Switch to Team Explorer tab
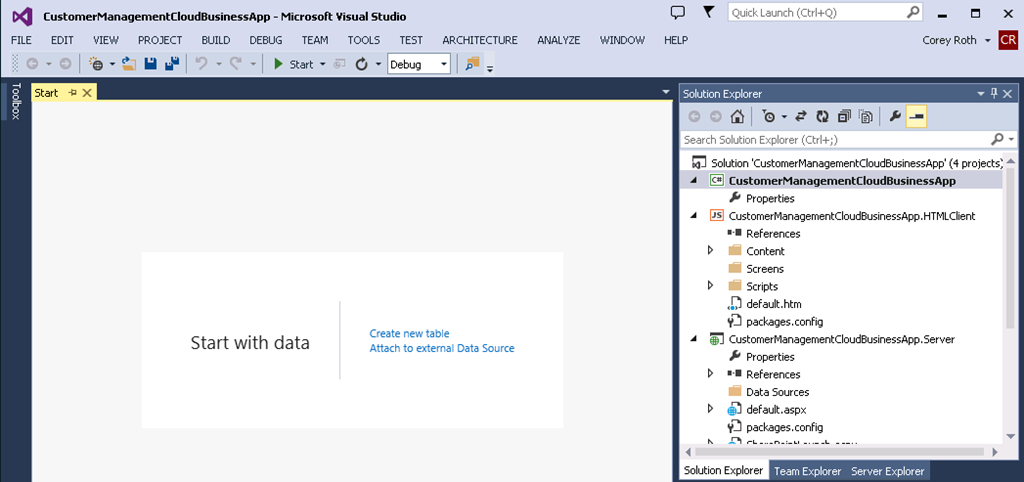Image resolution: width=1024 pixels, height=482 pixels. 808,471
